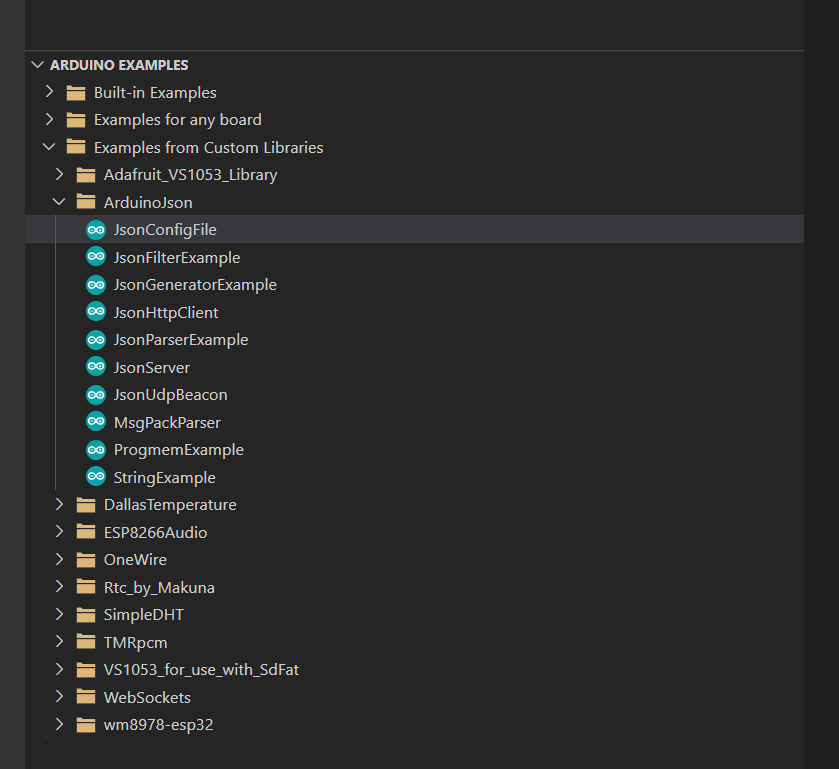Click the WebSockets folder icon
The height and width of the screenshot is (769, 839).
pos(86,697)
